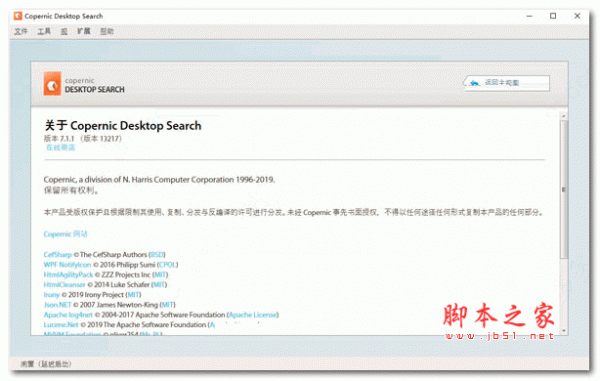The width and height of the screenshot is (600, 381).
Task: Open the Copernic 网站 link
Action: point(65,234)
